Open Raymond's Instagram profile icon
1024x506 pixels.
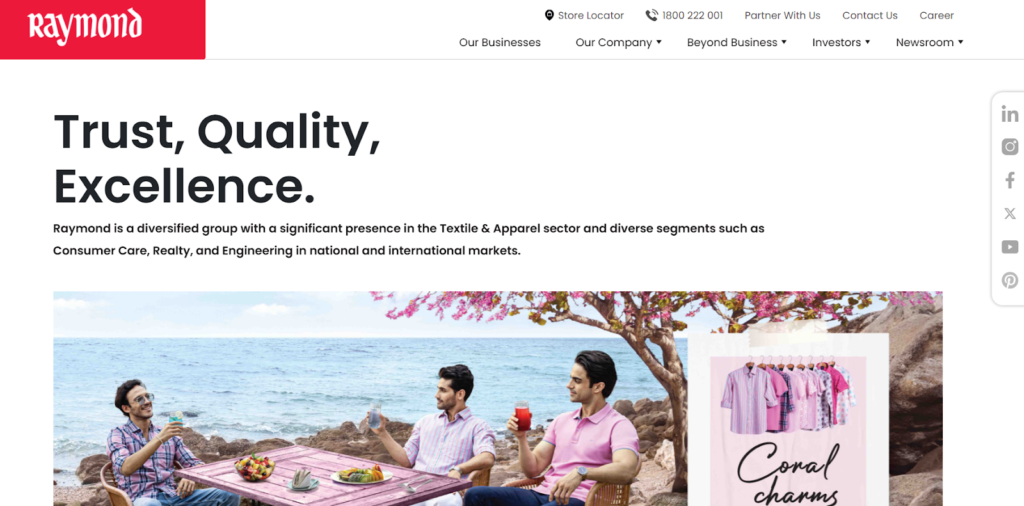(x=1010, y=147)
